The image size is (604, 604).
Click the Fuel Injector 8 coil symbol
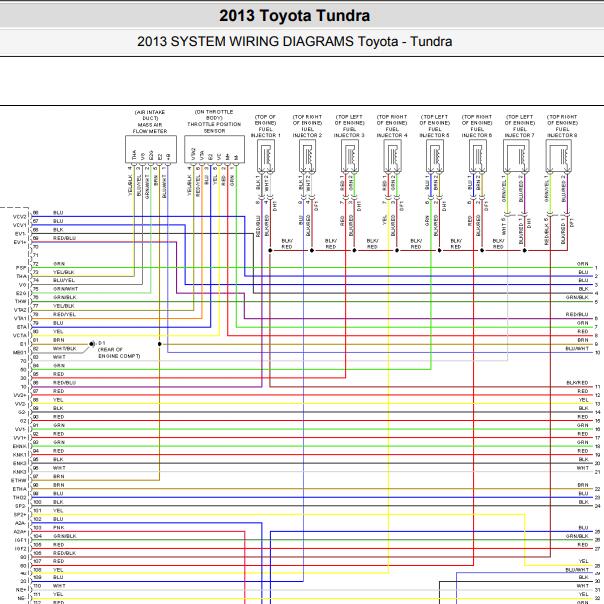point(559,156)
